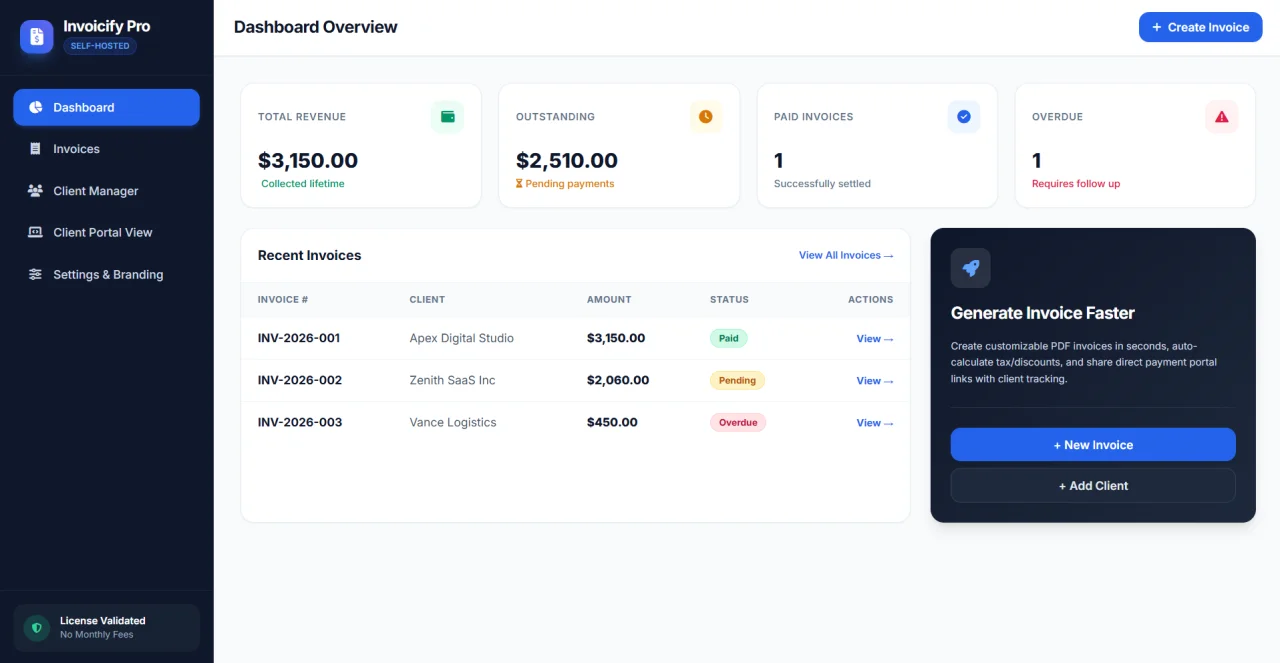View invoice INV-2026-001
Viewport: 1280px width, 663px height.
(875, 339)
